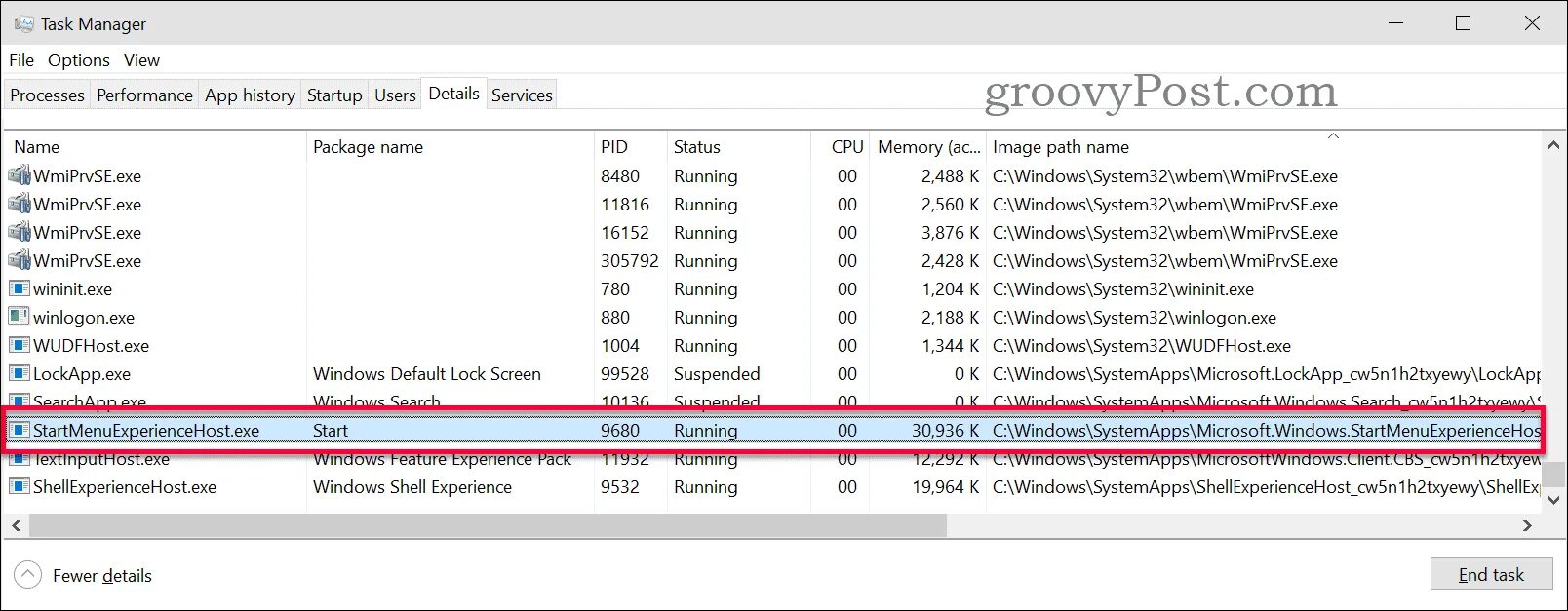Sort processes by Memory column header

pos(928,146)
